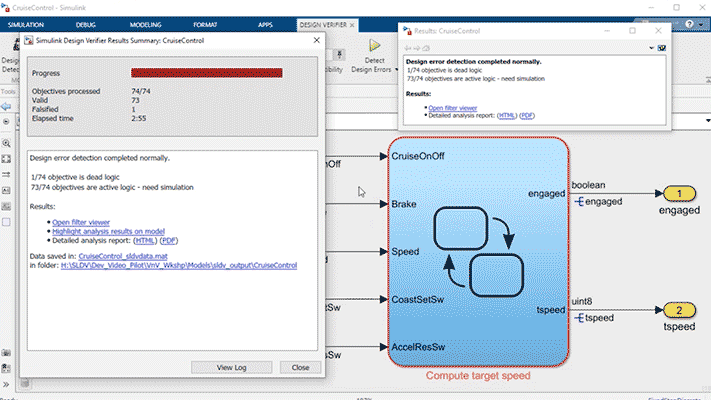The width and height of the screenshot is (711, 400).
Task: Open the HTML report link in Results window
Action: (506, 115)
